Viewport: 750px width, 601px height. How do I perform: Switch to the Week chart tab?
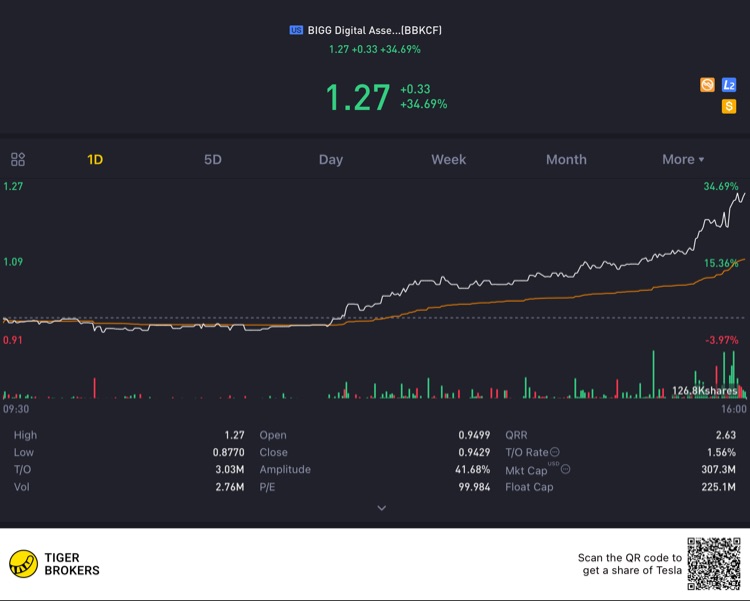coord(448,159)
